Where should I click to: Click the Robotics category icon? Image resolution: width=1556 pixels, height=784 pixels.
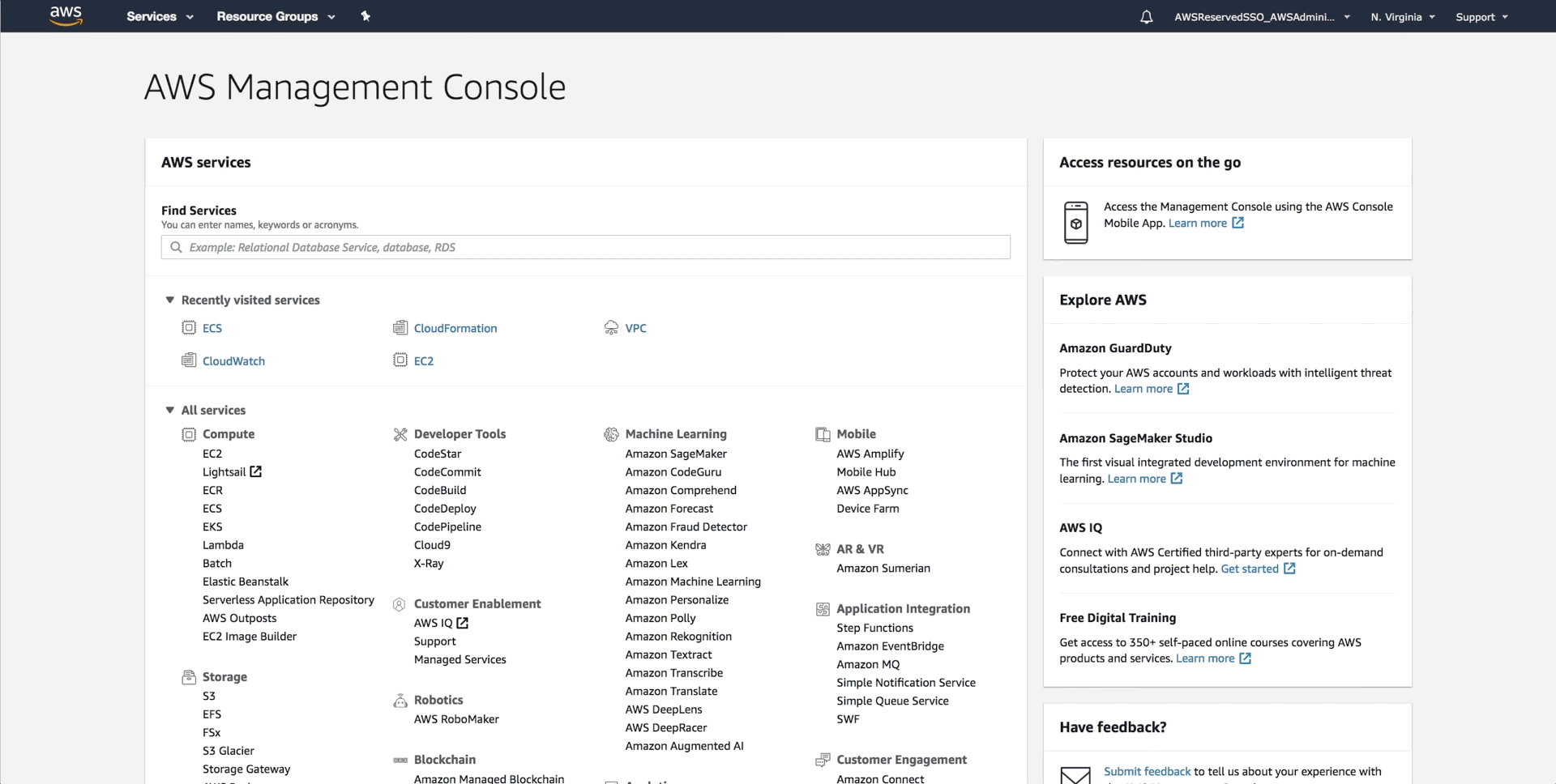coord(399,700)
